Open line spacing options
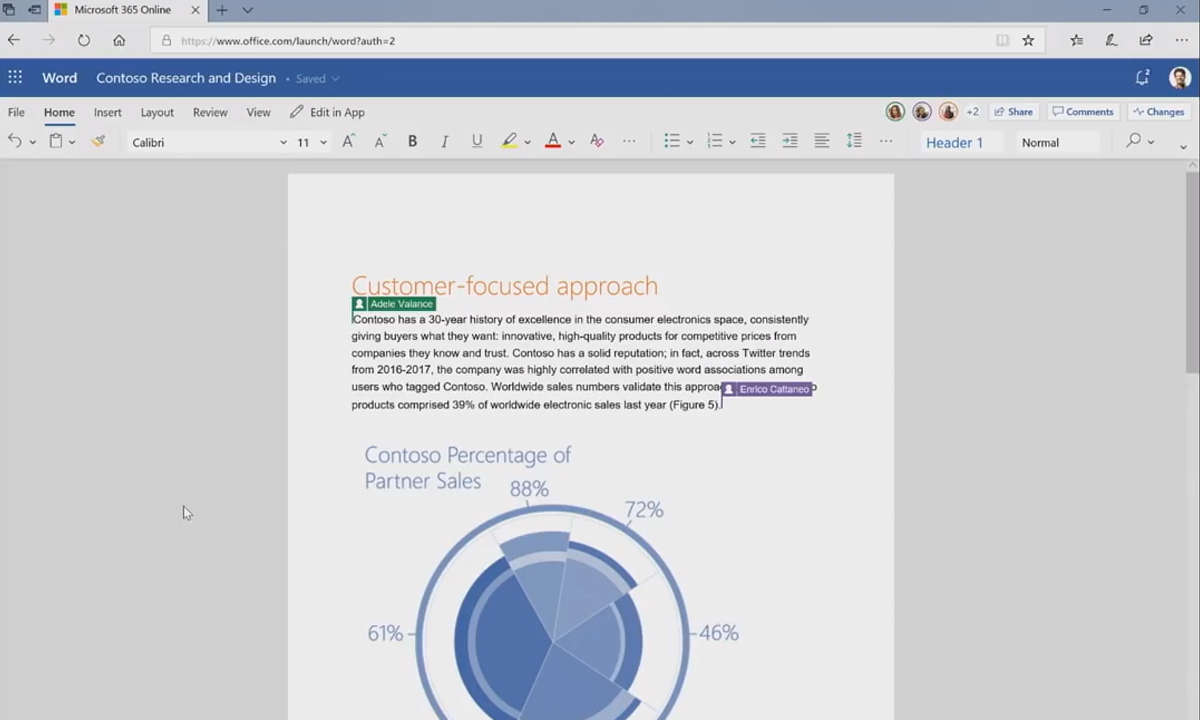 854,142
